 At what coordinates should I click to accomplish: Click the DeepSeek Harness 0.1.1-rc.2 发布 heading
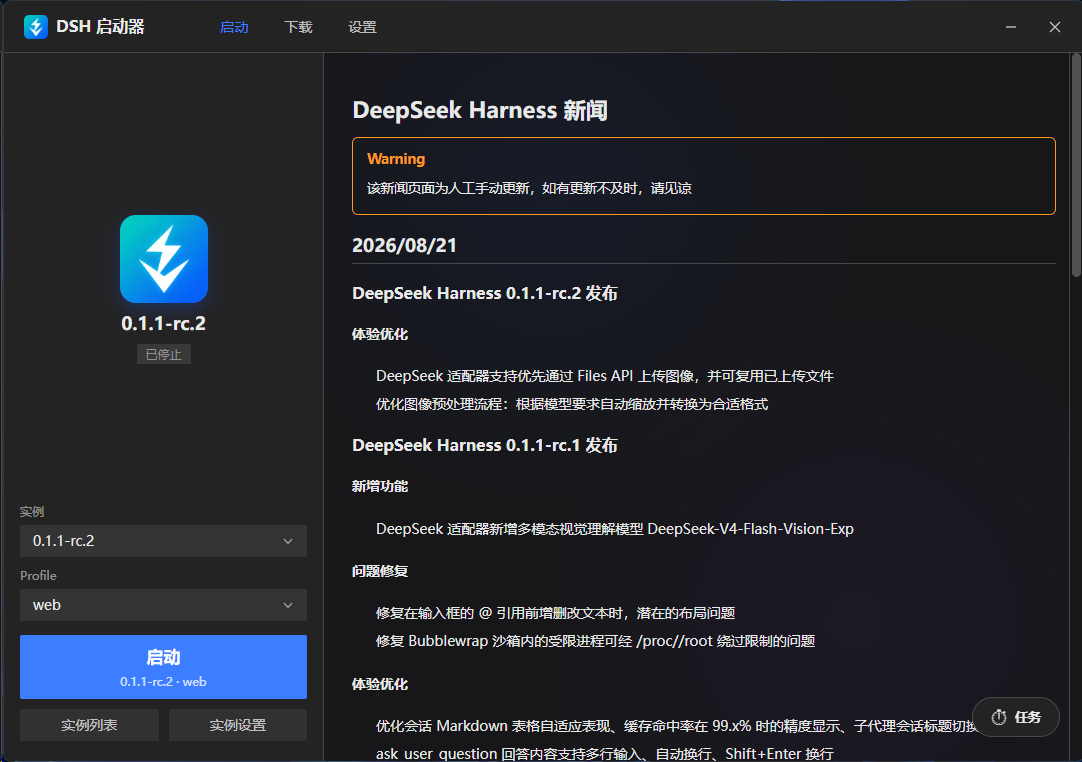(484, 293)
